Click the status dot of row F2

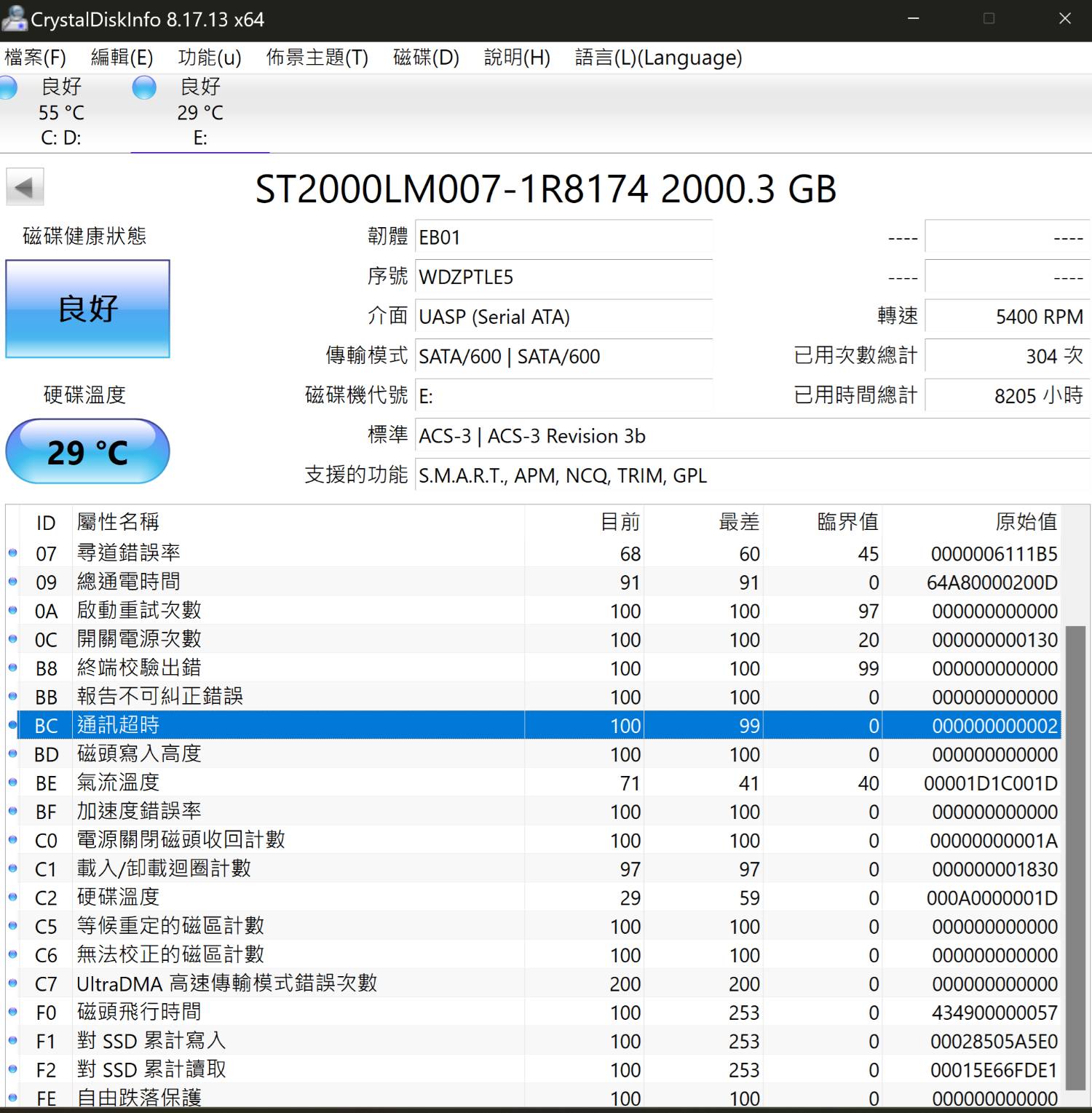(x=12, y=1069)
